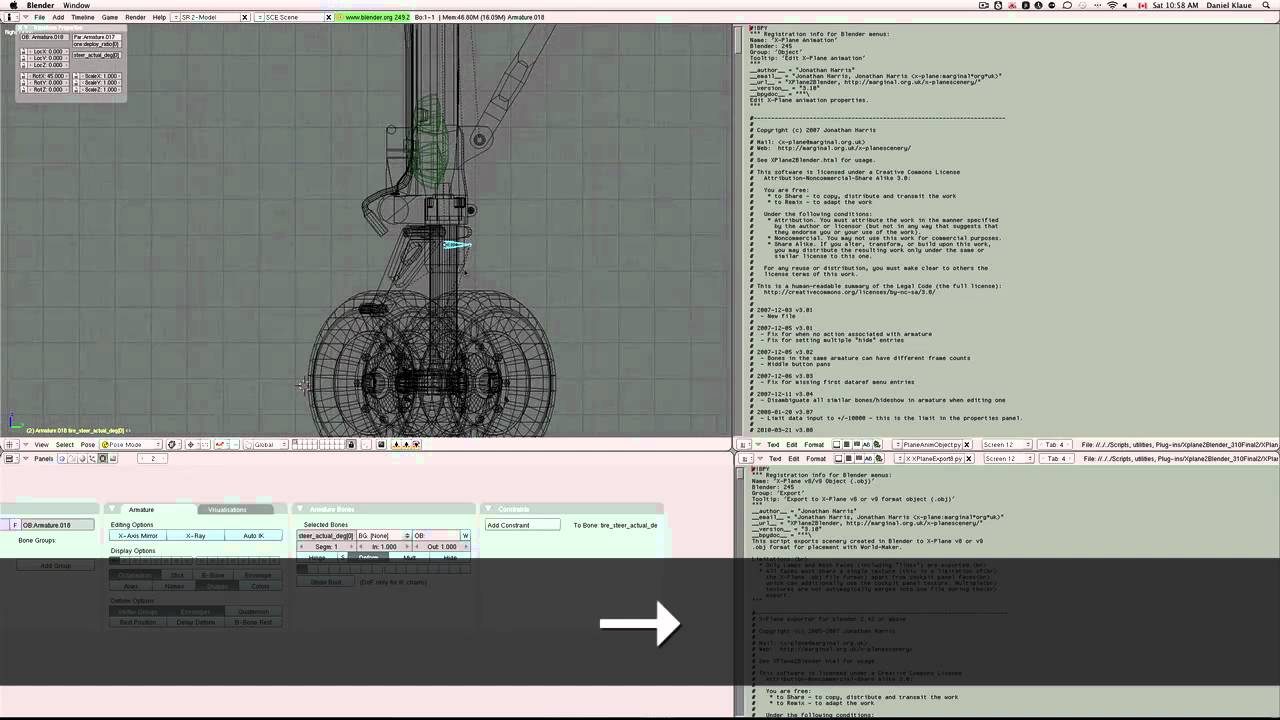Open the Format menu in upper text editor

pyautogui.click(x=814, y=444)
